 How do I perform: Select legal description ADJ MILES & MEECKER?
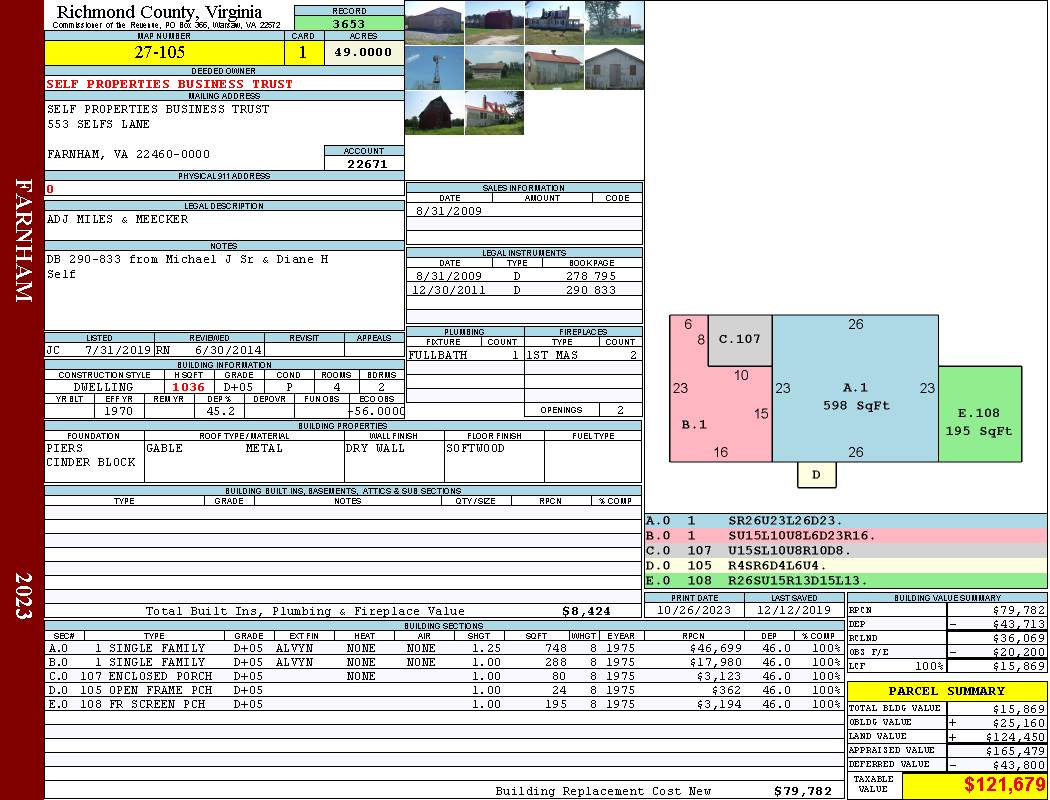[x=117, y=219]
